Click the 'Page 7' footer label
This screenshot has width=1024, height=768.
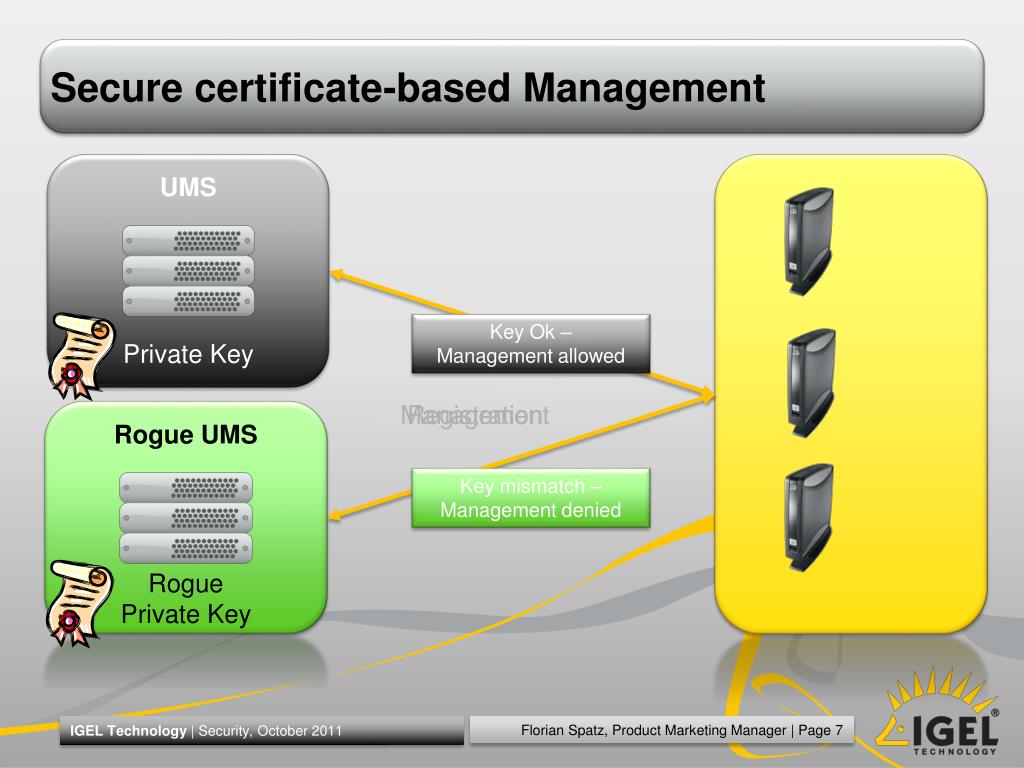click(820, 730)
